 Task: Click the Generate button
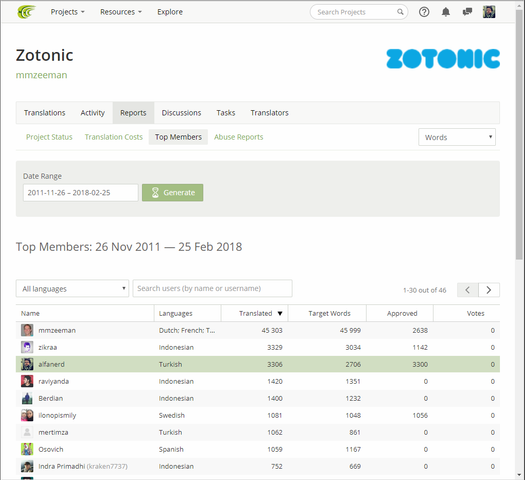pos(172,192)
